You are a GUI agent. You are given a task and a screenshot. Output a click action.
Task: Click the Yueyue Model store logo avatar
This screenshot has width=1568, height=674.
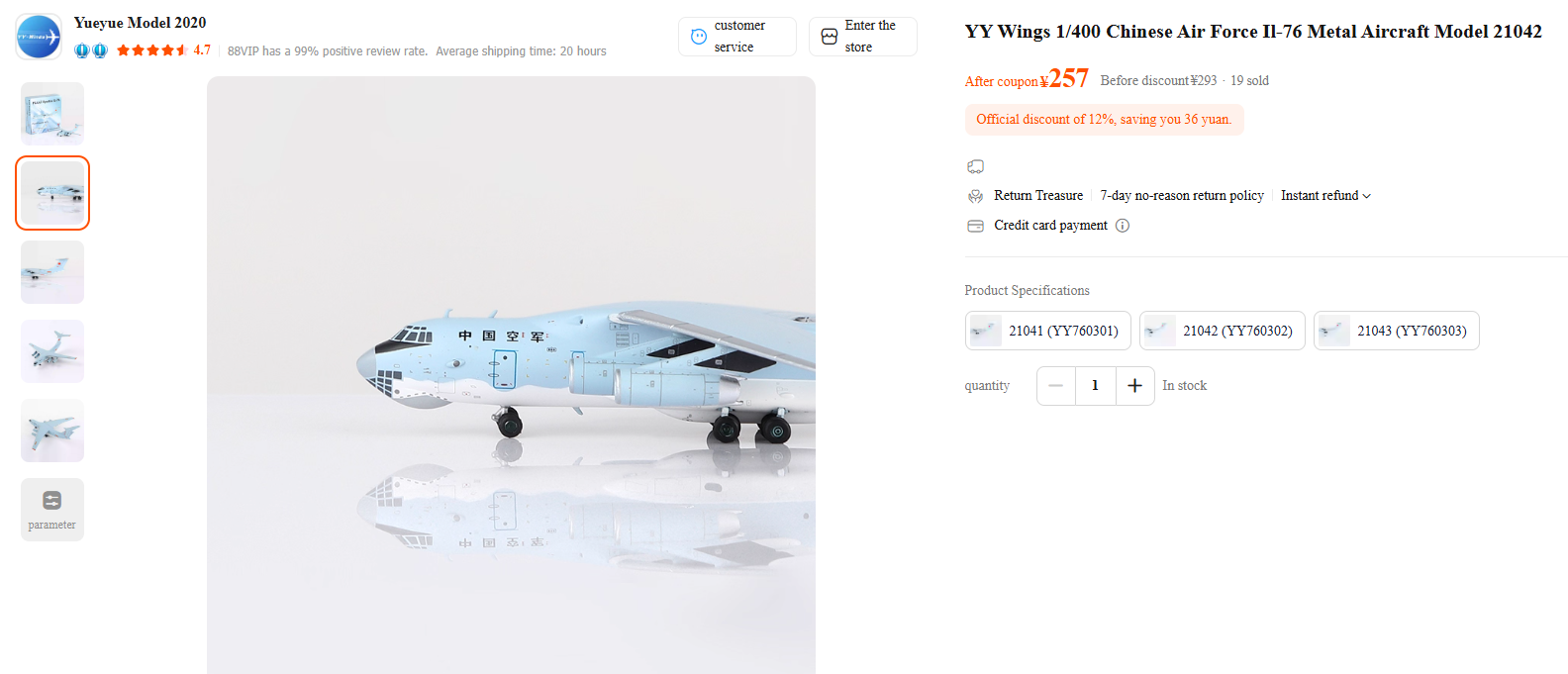click(39, 37)
